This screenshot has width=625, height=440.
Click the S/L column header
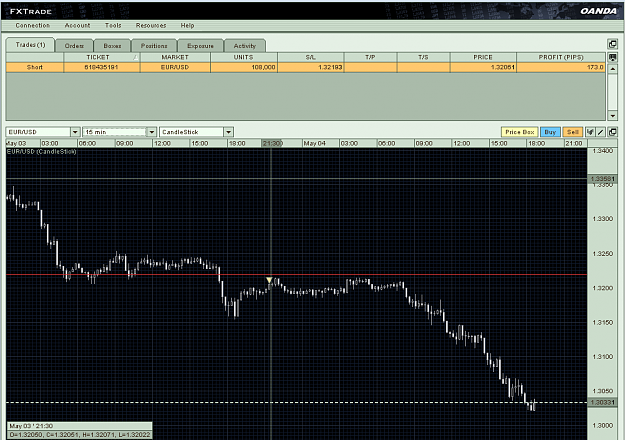point(311,57)
